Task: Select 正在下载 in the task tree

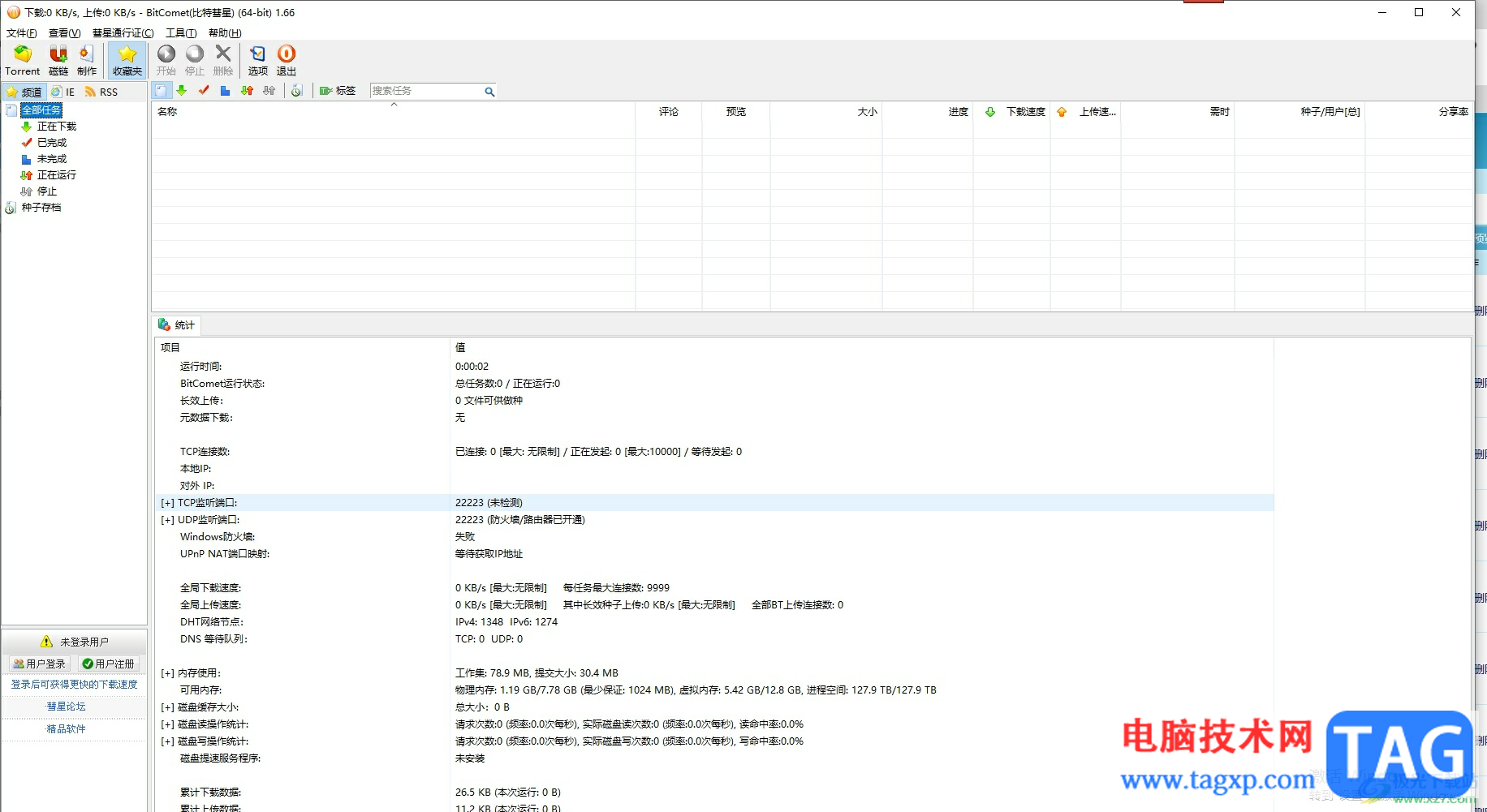Action: click(x=56, y=127)
